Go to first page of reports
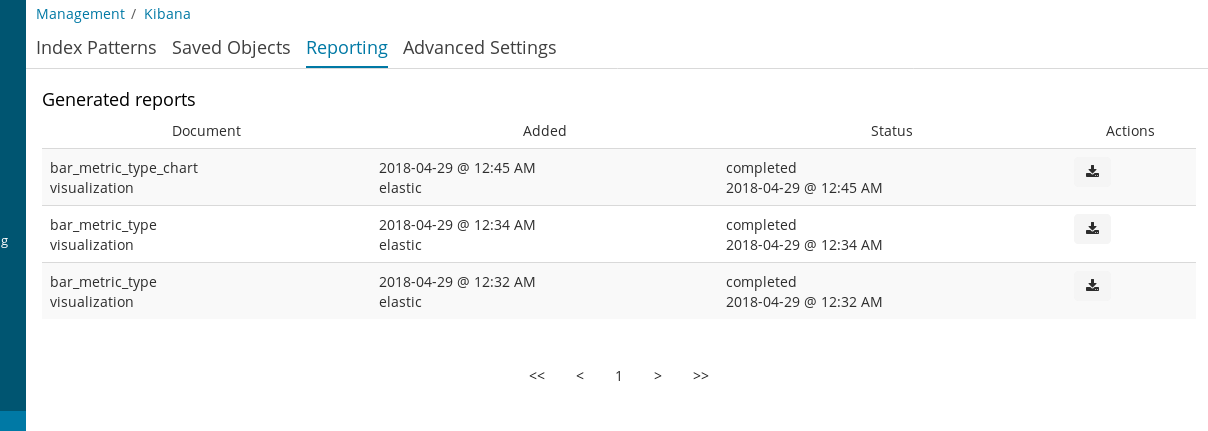Image resolution: width=1208 pixels, height=431 pixels. pyautogui.click(x=537, y=376)
